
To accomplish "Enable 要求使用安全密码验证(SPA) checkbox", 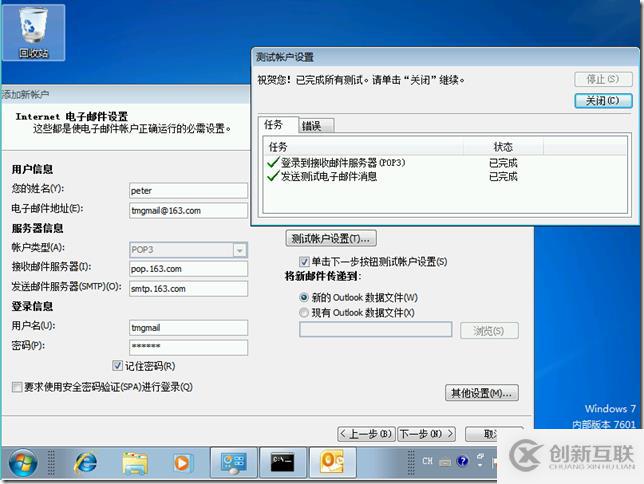I will (17, 387).
